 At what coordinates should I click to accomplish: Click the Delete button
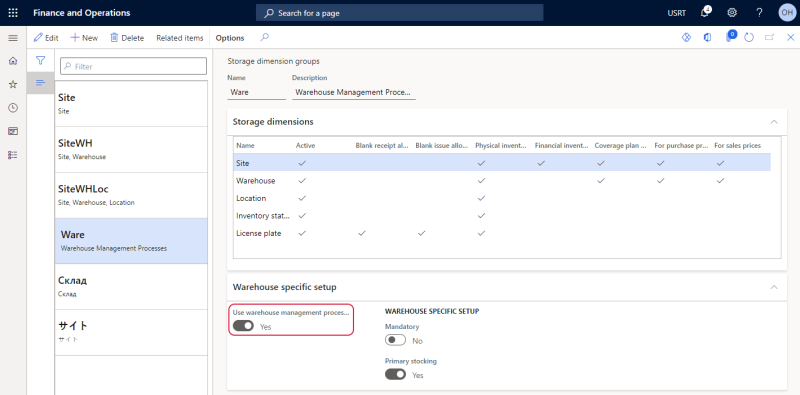click(127, 38)
